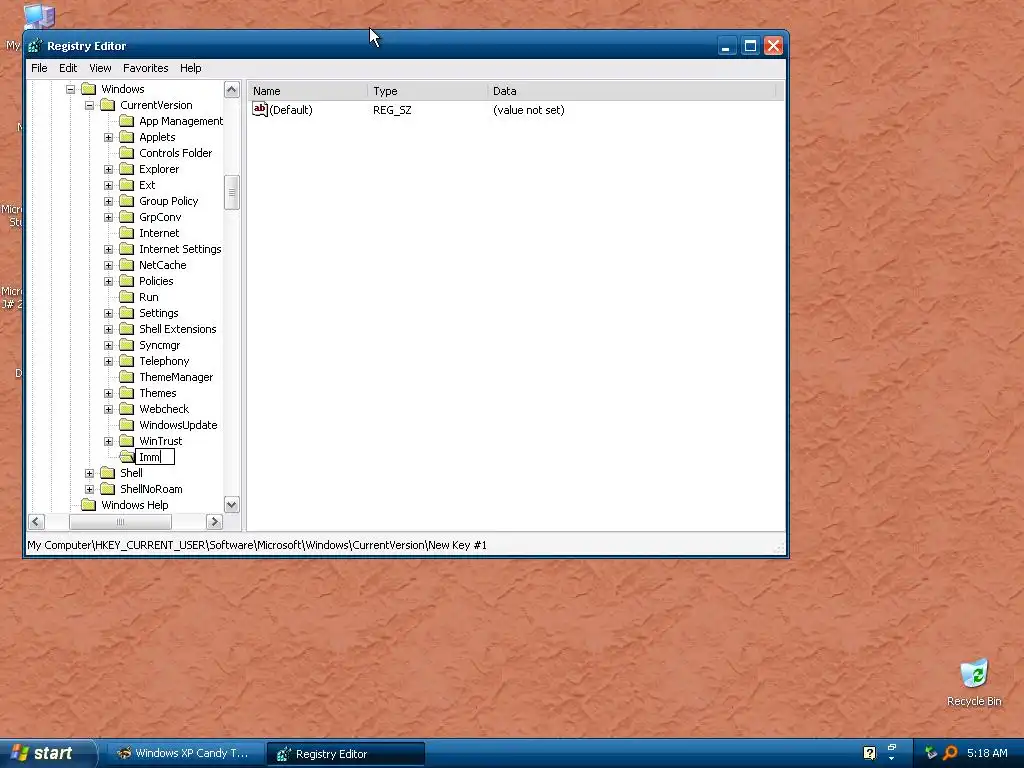
Task: Click the tree scroll down arrow
Action: (x=232, y=505)
